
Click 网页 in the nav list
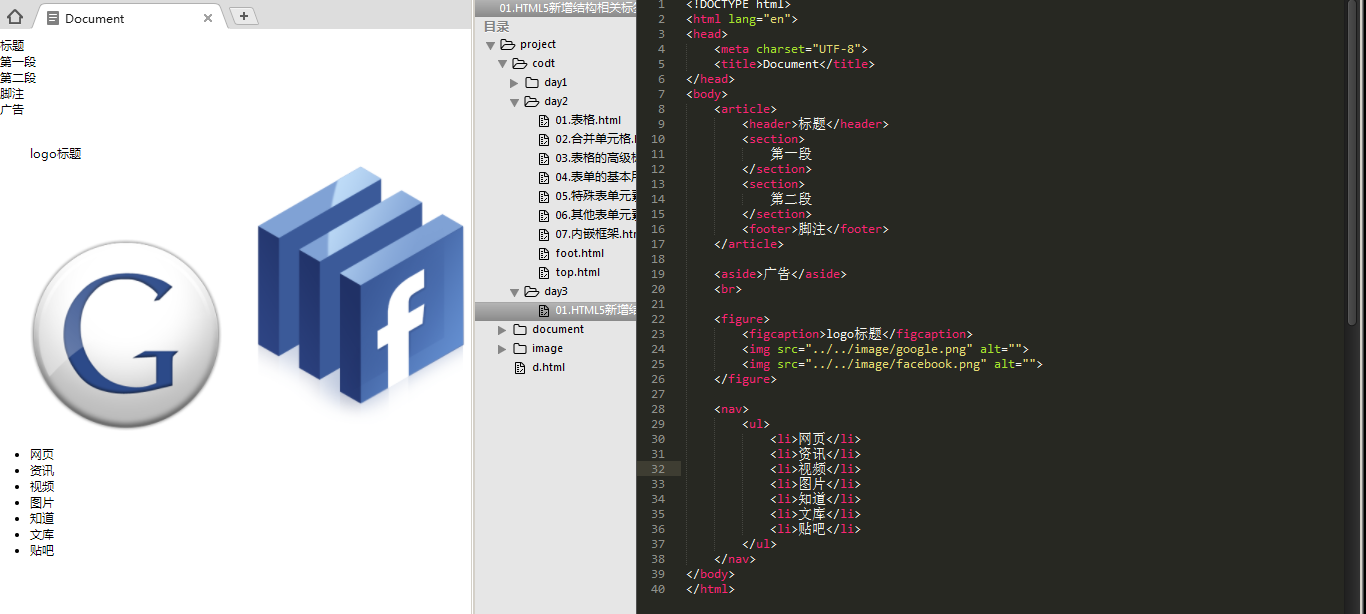tap(42, 454)
